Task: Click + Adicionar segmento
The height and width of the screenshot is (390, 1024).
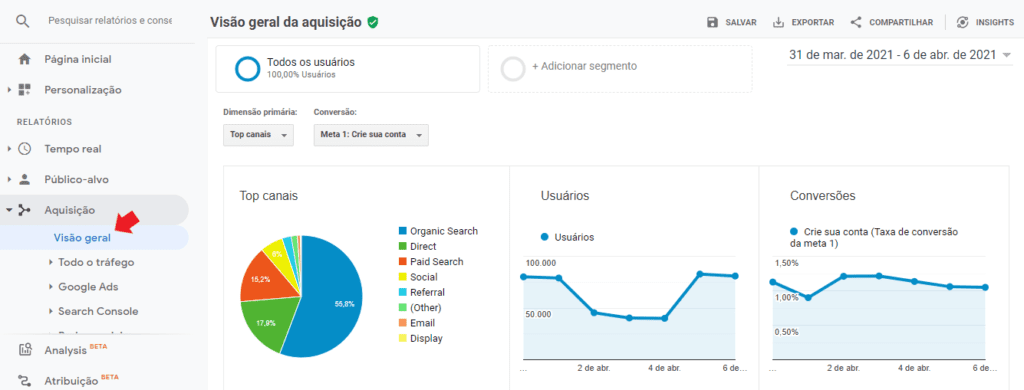Action: tap(584, 66)
